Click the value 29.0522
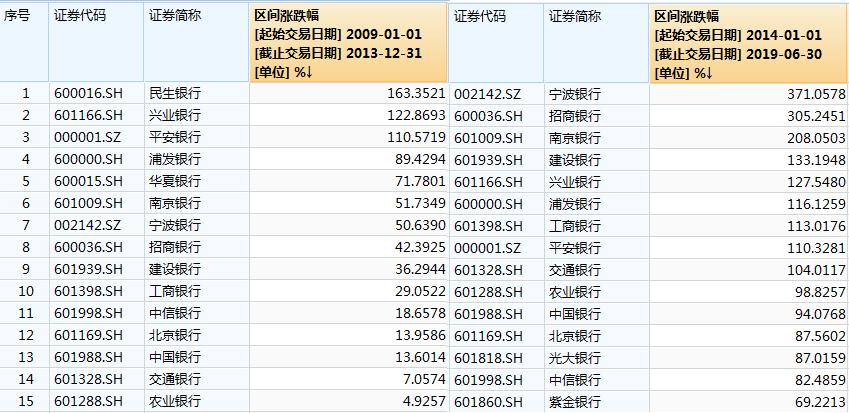Screen dimensions: 849x413 (420, 291)
